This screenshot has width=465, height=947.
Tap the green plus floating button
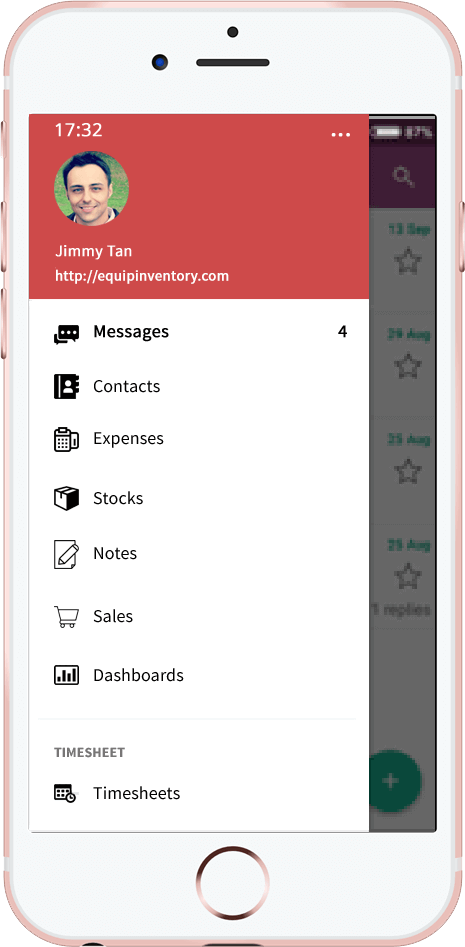point(391,781)
